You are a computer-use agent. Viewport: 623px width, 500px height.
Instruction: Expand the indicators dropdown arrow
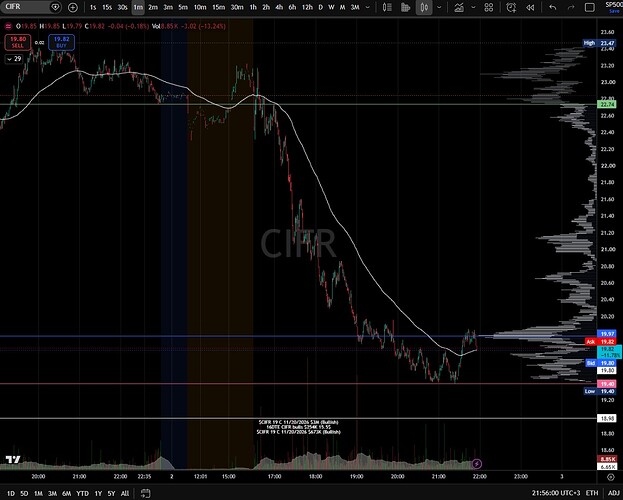tap(473, 7)
